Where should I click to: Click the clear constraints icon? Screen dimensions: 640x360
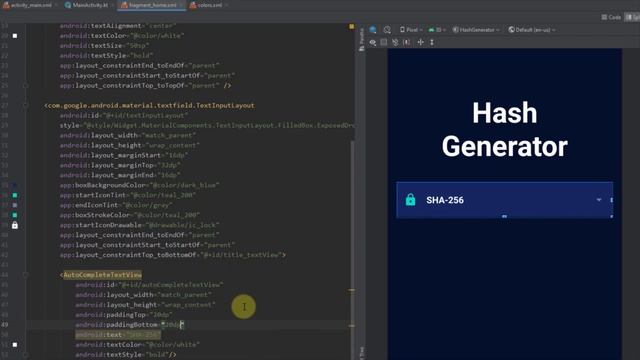[395, 42]
